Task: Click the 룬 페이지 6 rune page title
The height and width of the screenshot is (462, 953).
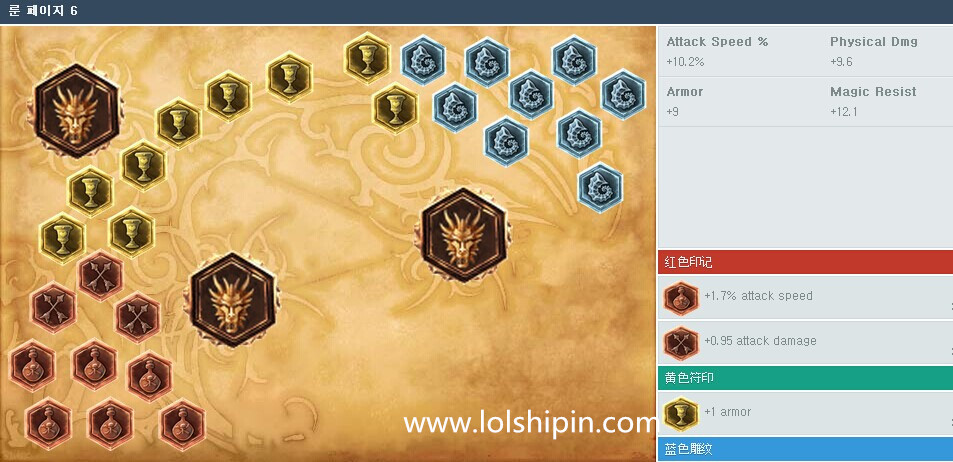Action: pos(43,11)
